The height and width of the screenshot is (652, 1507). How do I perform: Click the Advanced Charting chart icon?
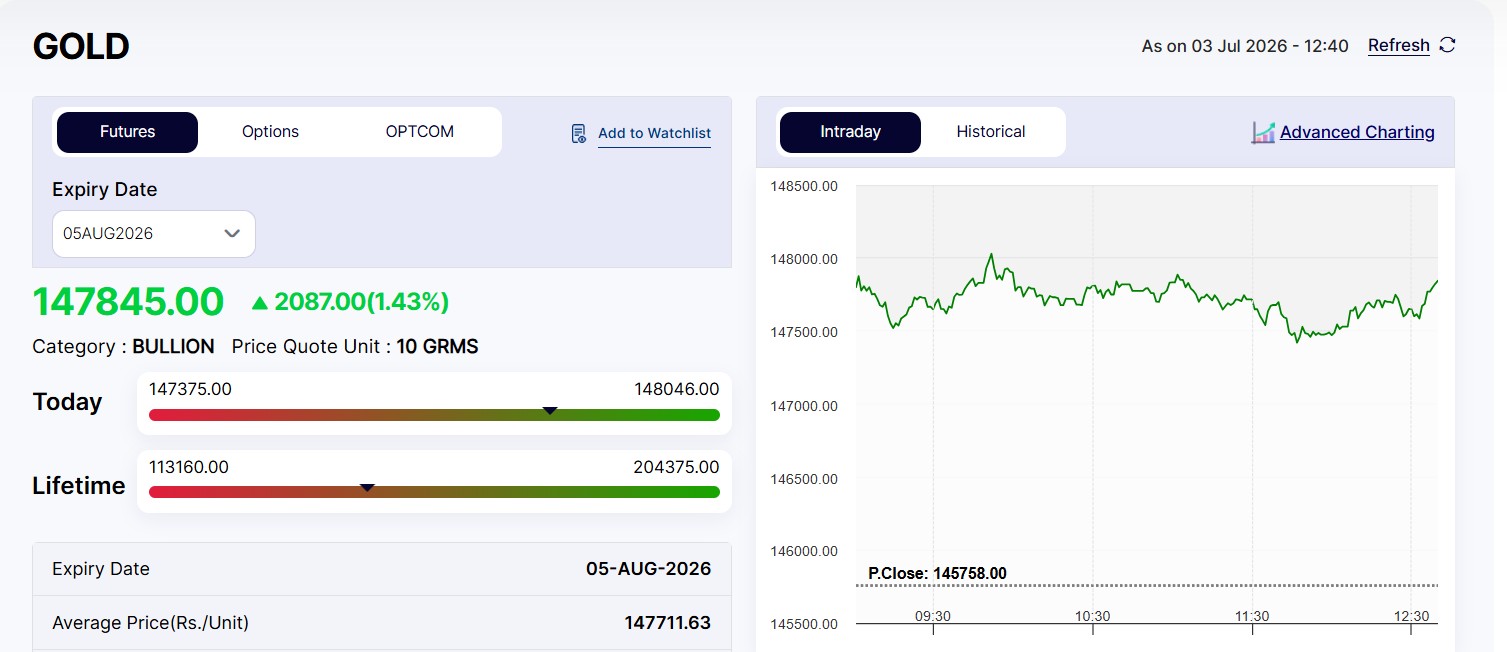click(1263, 132)
